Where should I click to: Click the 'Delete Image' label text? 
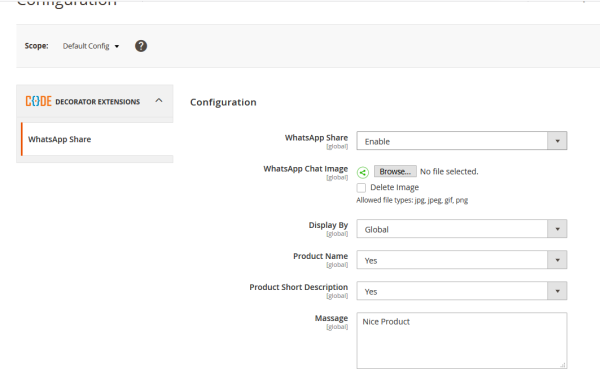coord(395,187)
